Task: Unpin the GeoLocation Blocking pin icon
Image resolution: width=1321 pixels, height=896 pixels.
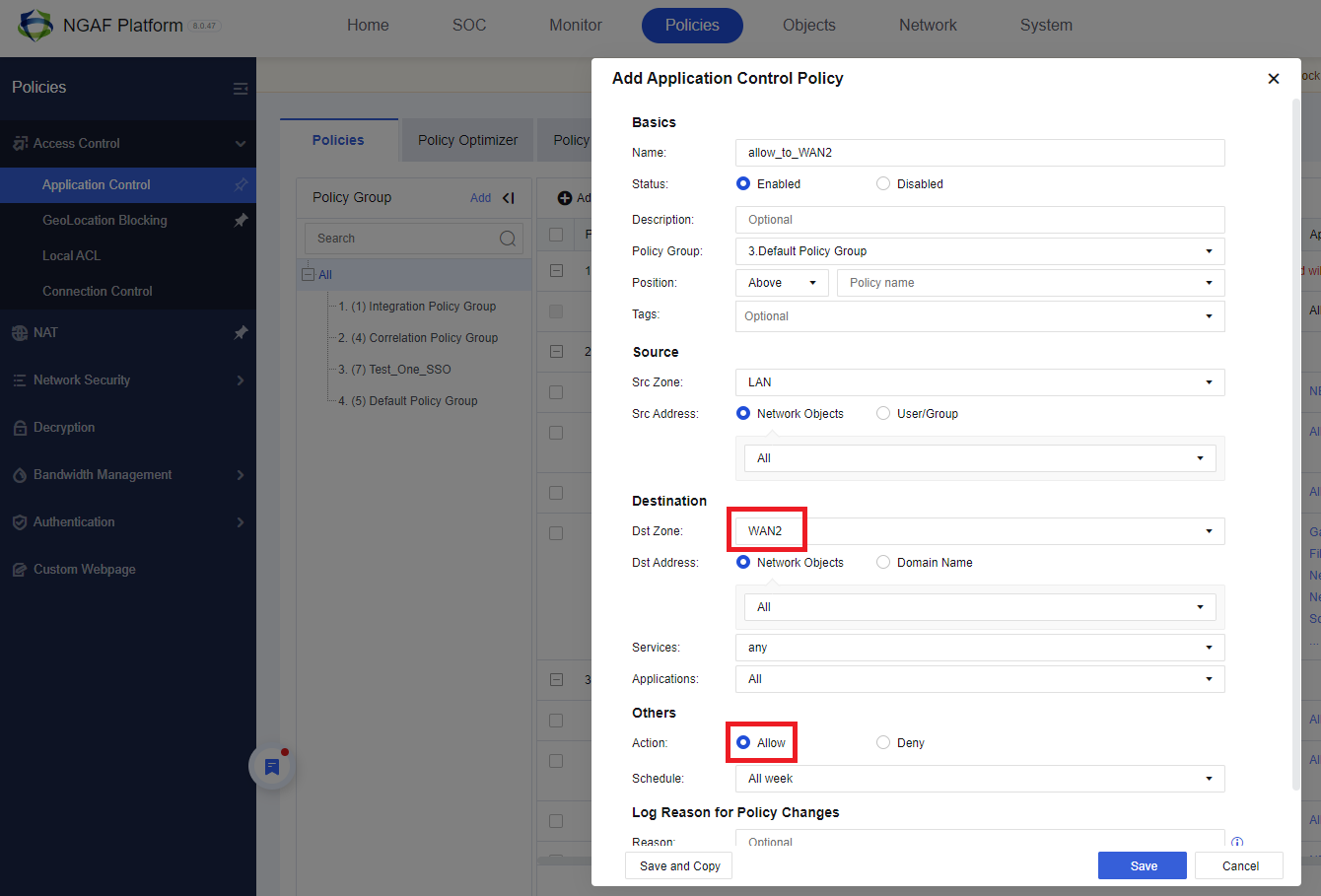Action: 241,220
